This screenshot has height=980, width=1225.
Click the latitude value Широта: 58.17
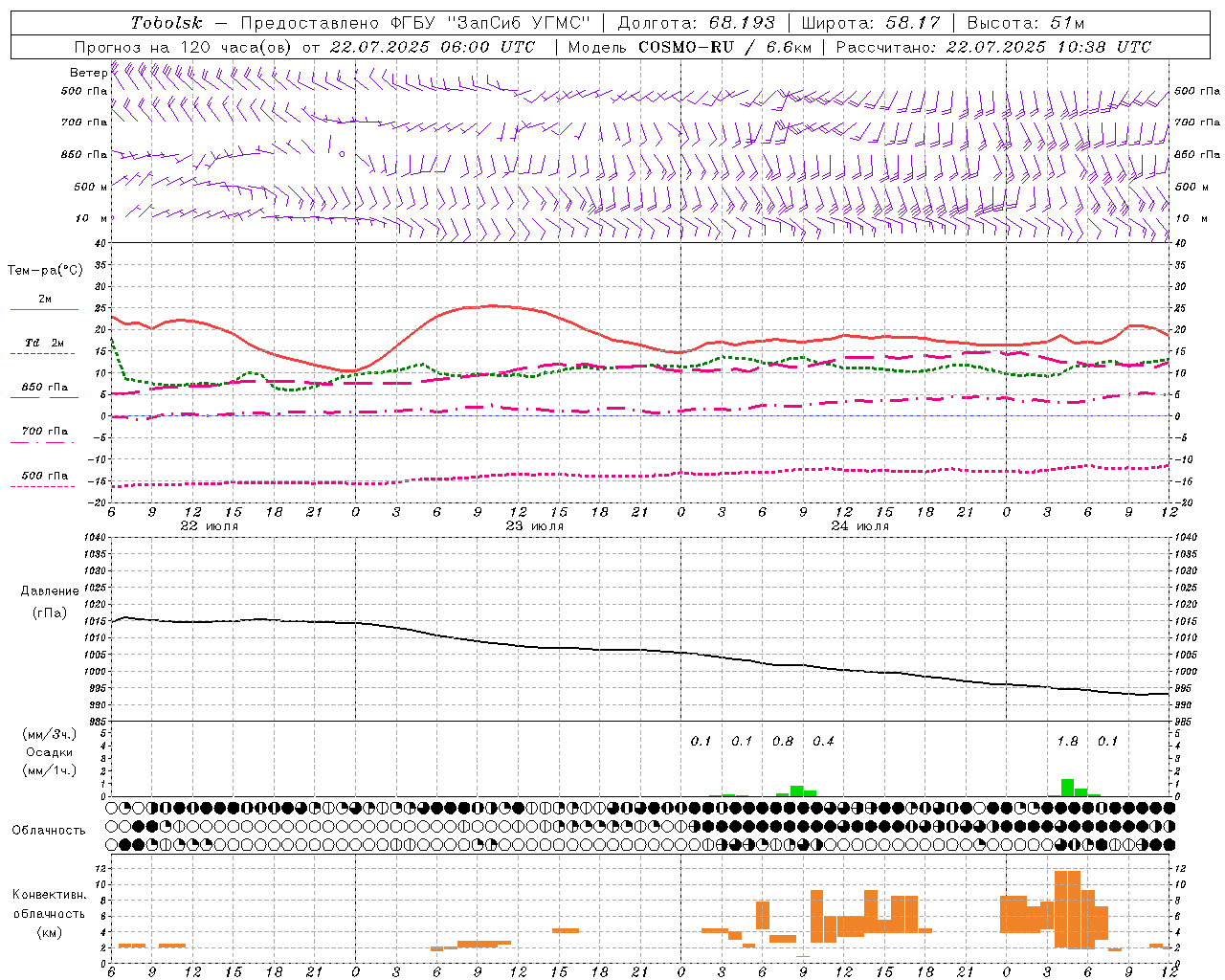click(871, 23)
